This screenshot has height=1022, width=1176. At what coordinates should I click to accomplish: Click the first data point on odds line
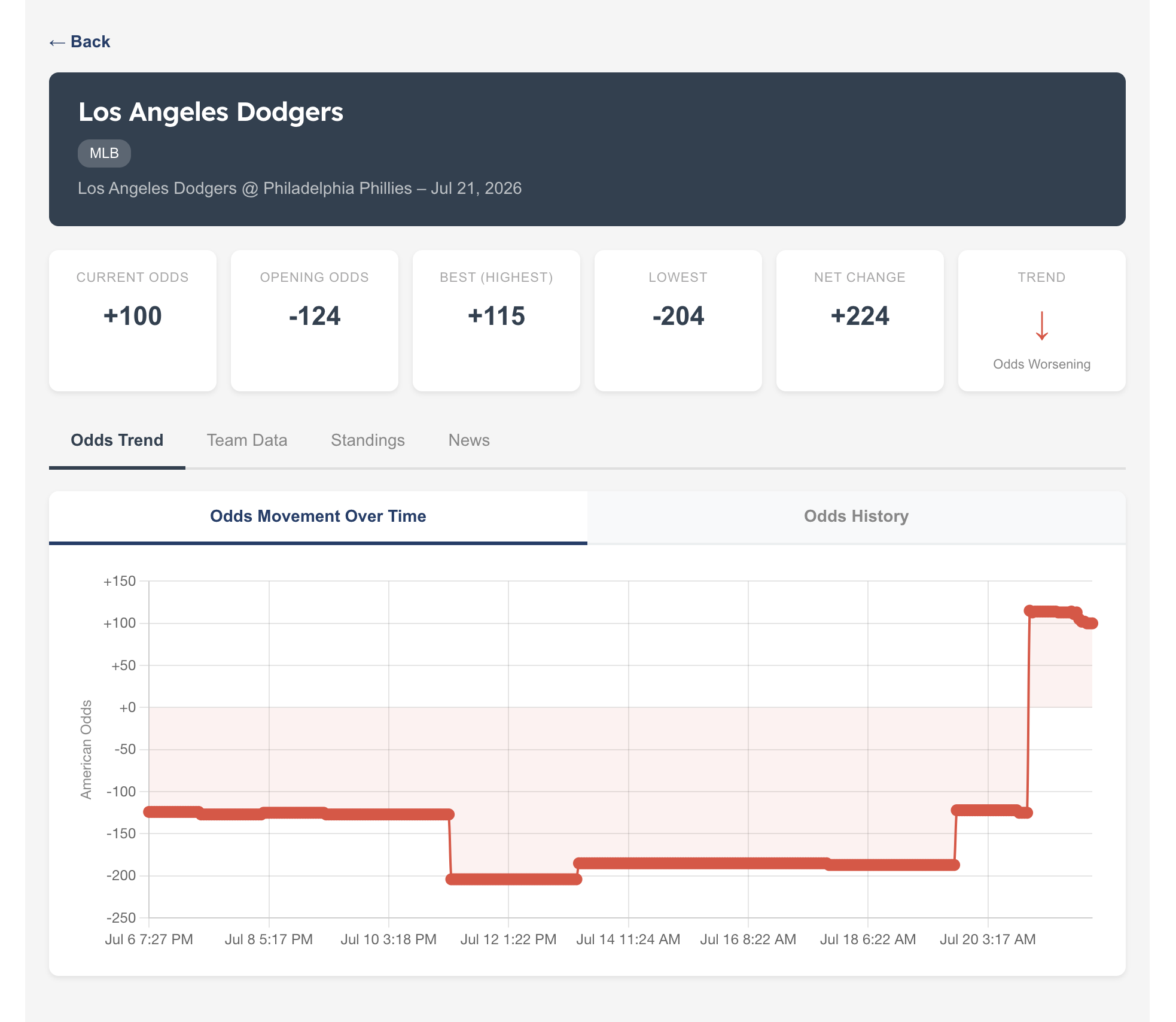coord(149,812)
